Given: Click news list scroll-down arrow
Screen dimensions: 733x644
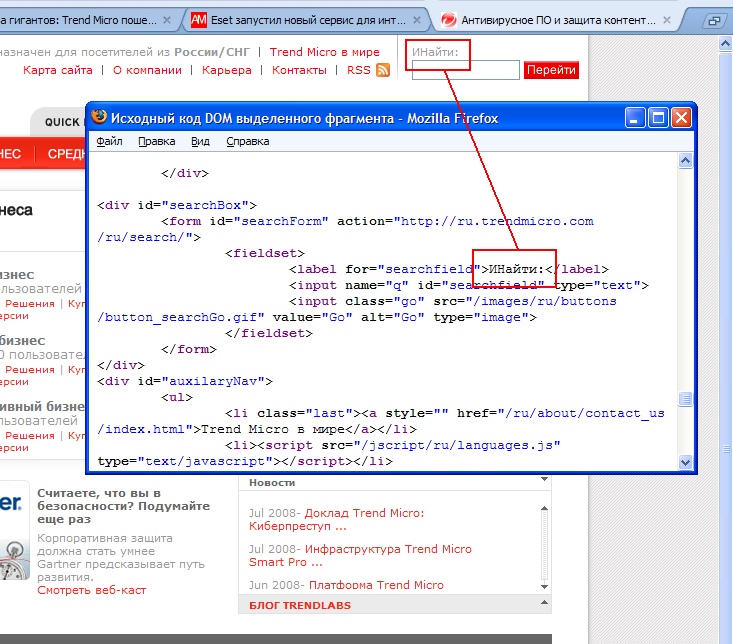Looking at the screenshot, I should [544, 587].
